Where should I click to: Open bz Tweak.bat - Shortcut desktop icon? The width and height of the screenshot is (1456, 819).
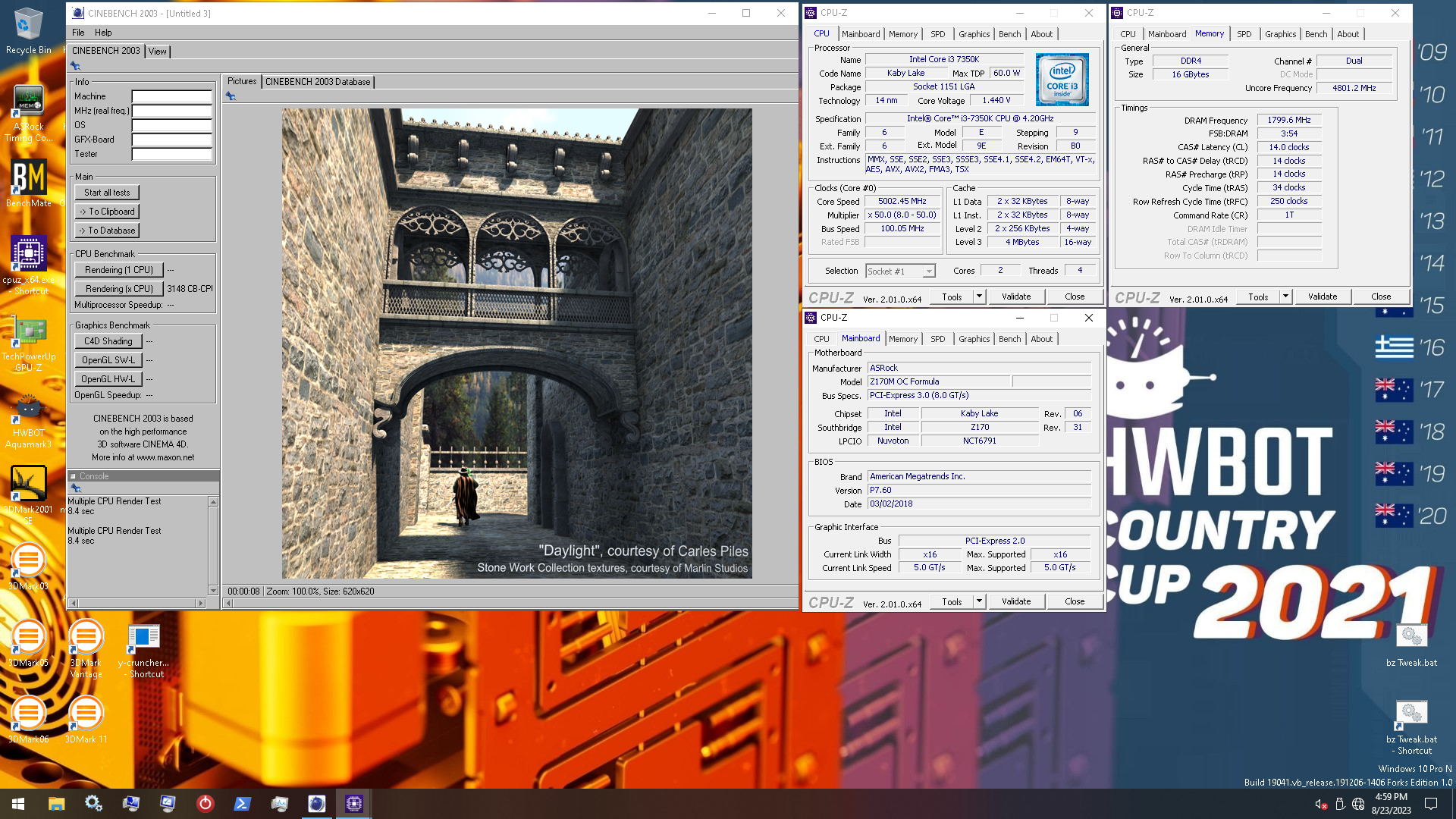pyautogui.click(x=1411, y=728)
